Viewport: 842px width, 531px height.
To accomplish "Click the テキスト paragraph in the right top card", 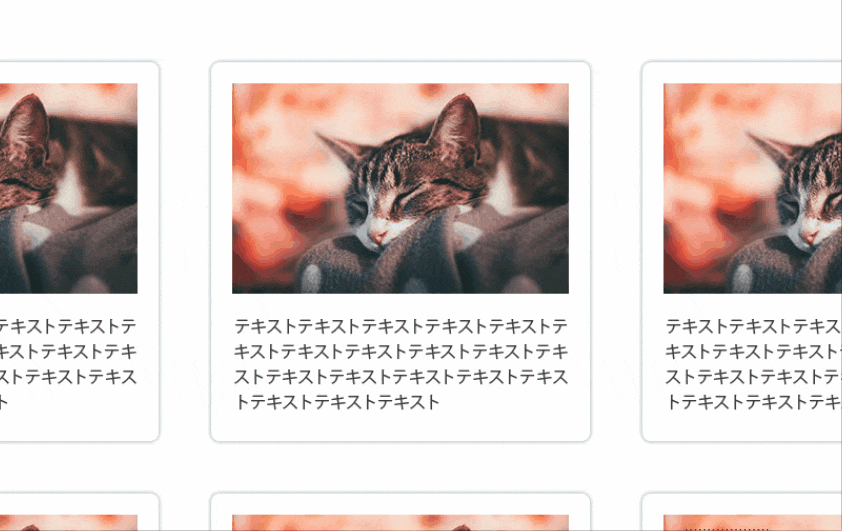I will click(753, 364).
